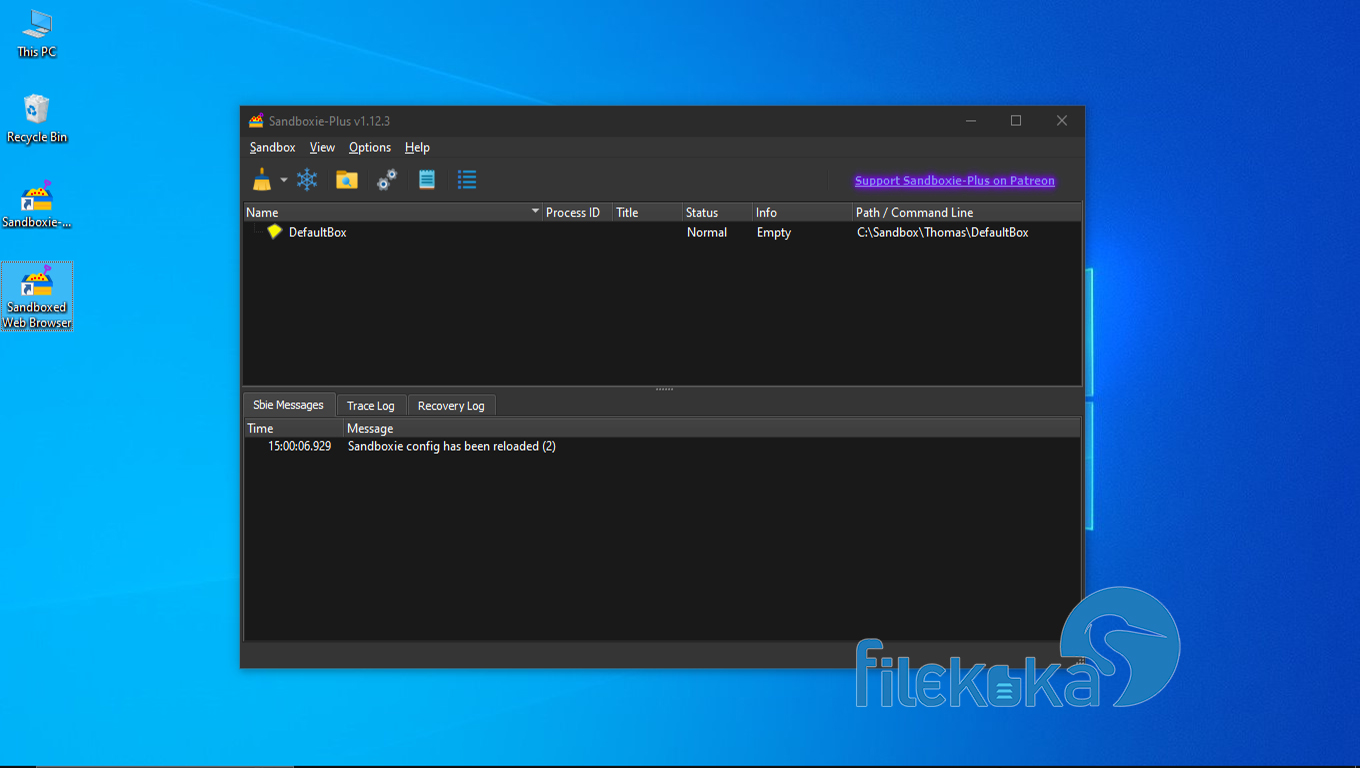Open Global Settings gears icon

[387, 180]
